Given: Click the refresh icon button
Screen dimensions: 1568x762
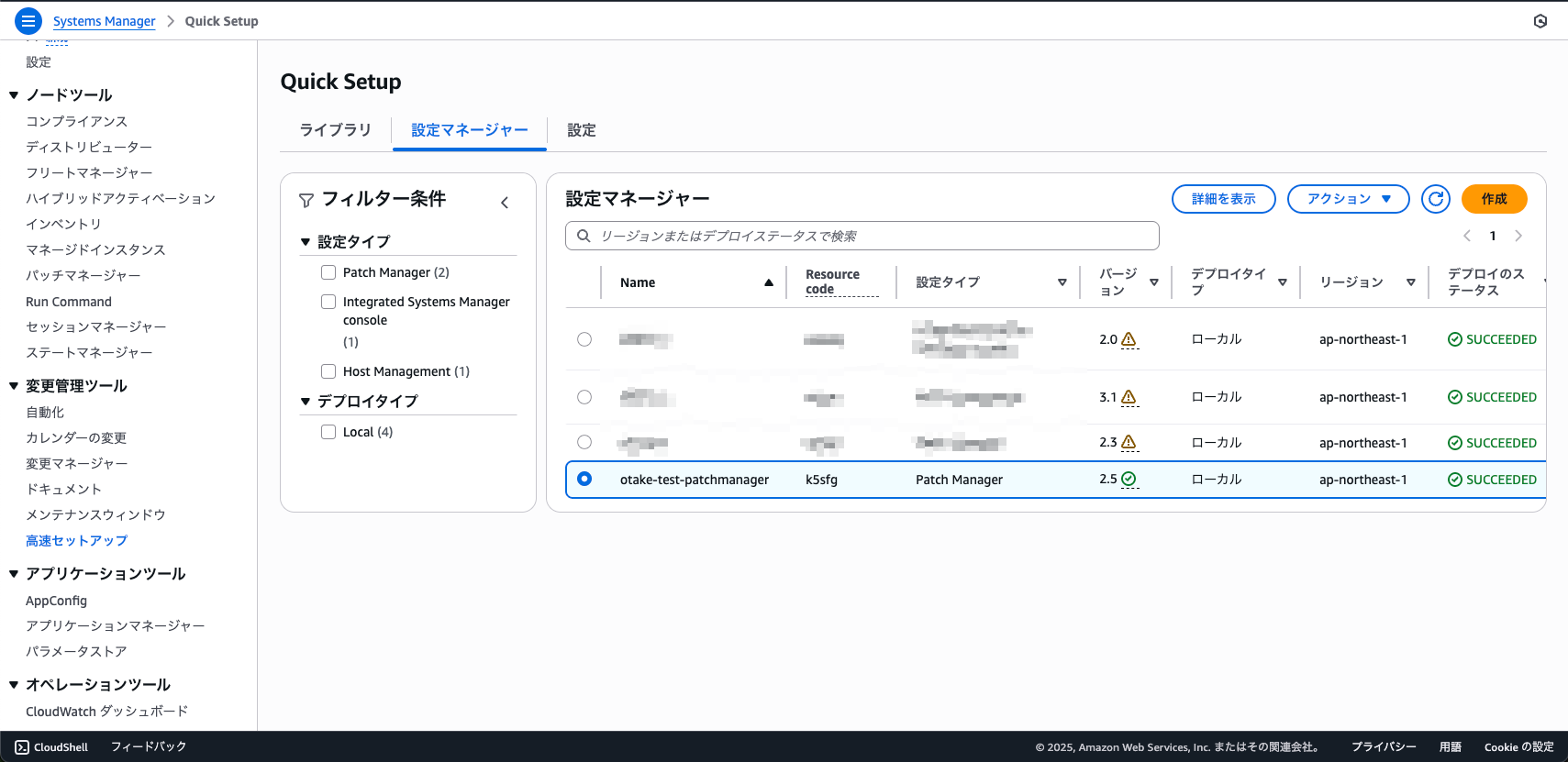Looking at the screenshot, I should 1435,199.
